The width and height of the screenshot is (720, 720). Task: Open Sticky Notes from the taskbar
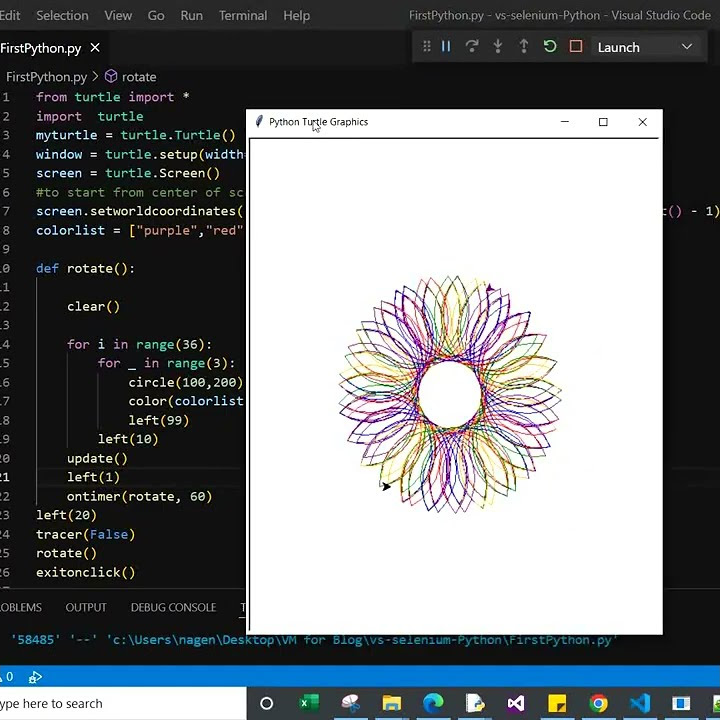[x=557, y=703]
